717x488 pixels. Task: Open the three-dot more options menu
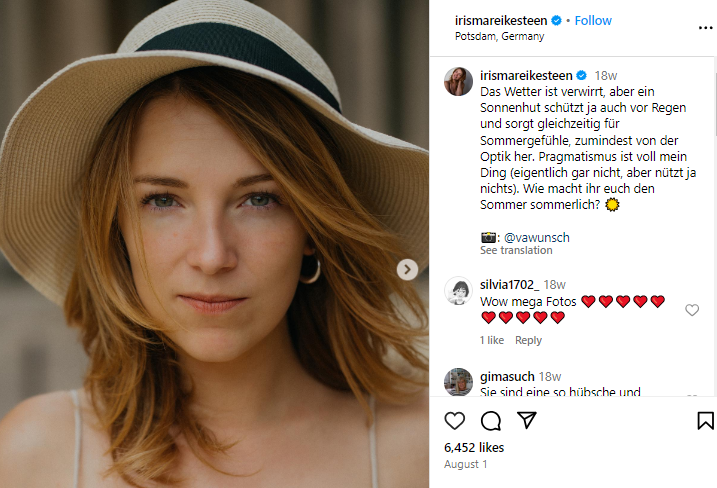coord(706,28)
